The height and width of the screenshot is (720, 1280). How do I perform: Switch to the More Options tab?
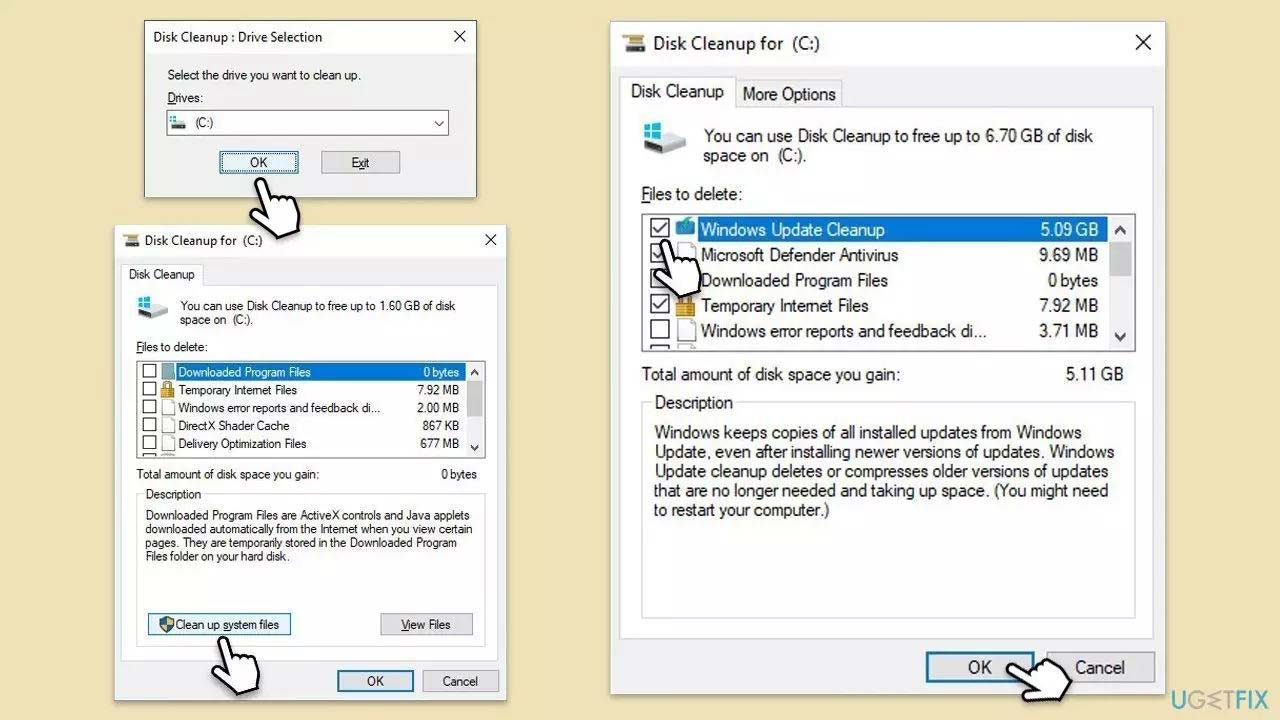(x=789, y=93)
